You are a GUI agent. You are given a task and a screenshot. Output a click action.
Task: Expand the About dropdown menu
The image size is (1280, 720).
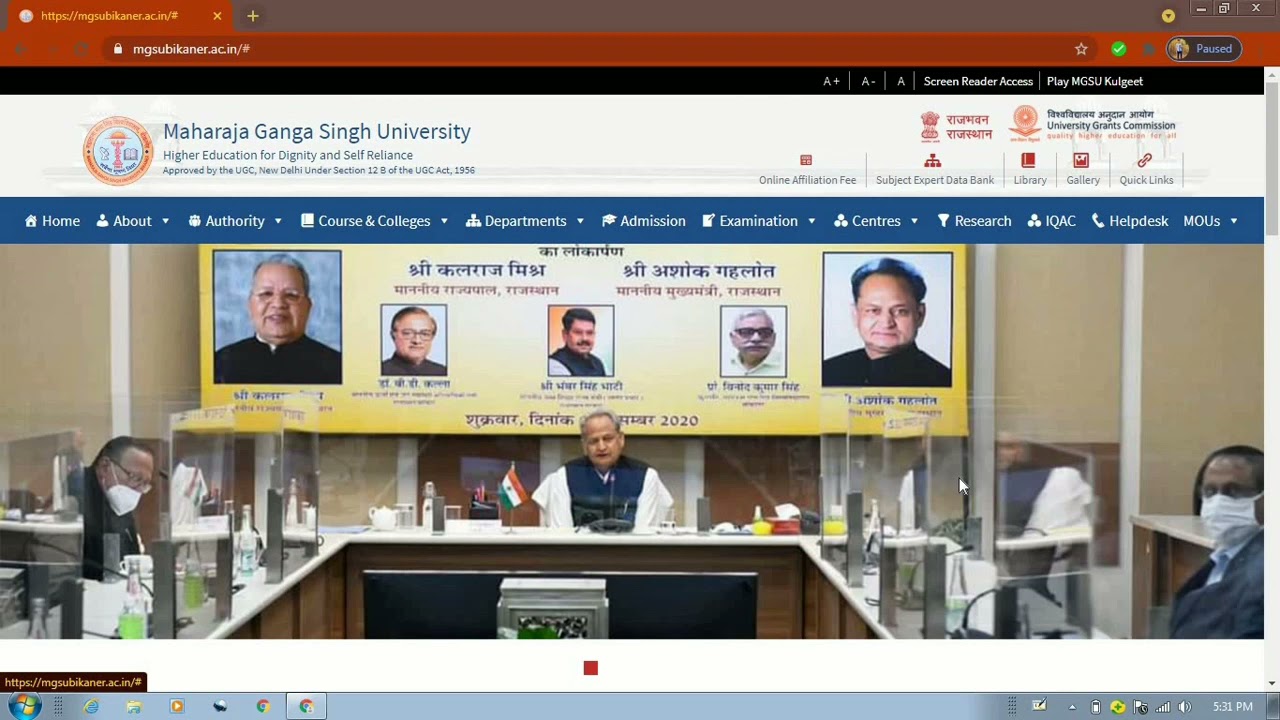point(133,221)
